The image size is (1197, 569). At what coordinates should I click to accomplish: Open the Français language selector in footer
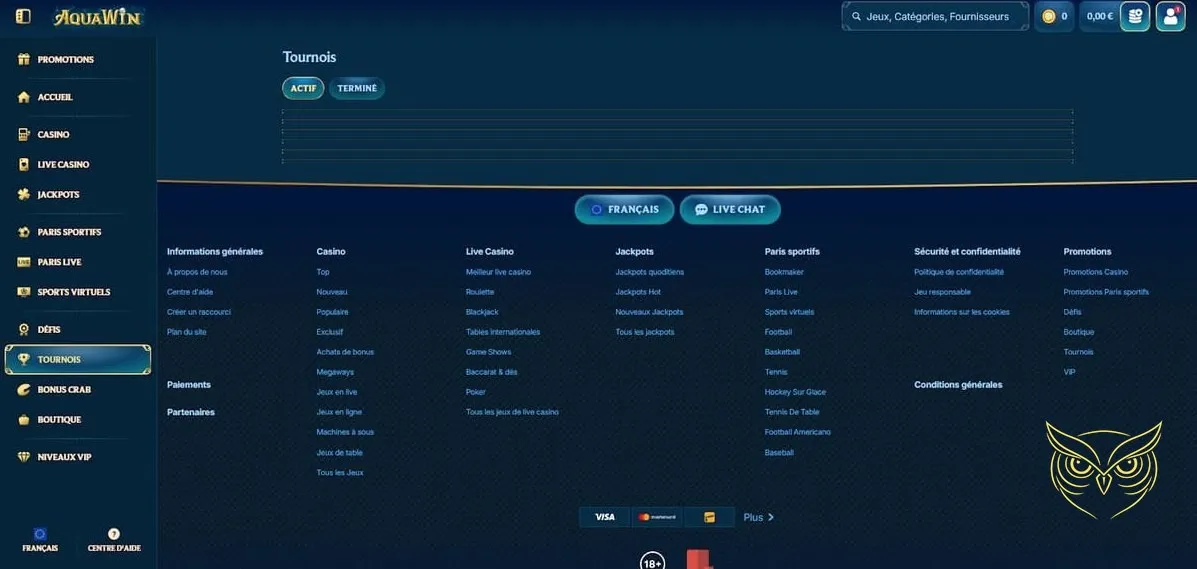[x=624, y=210]
